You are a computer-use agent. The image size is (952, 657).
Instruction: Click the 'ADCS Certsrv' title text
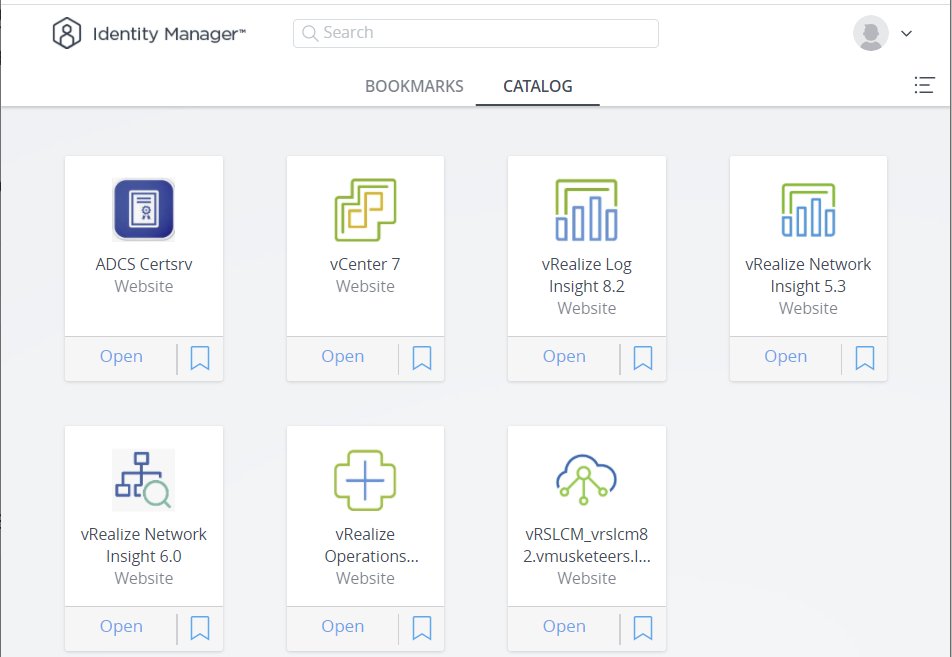click(x=144, y=264)
